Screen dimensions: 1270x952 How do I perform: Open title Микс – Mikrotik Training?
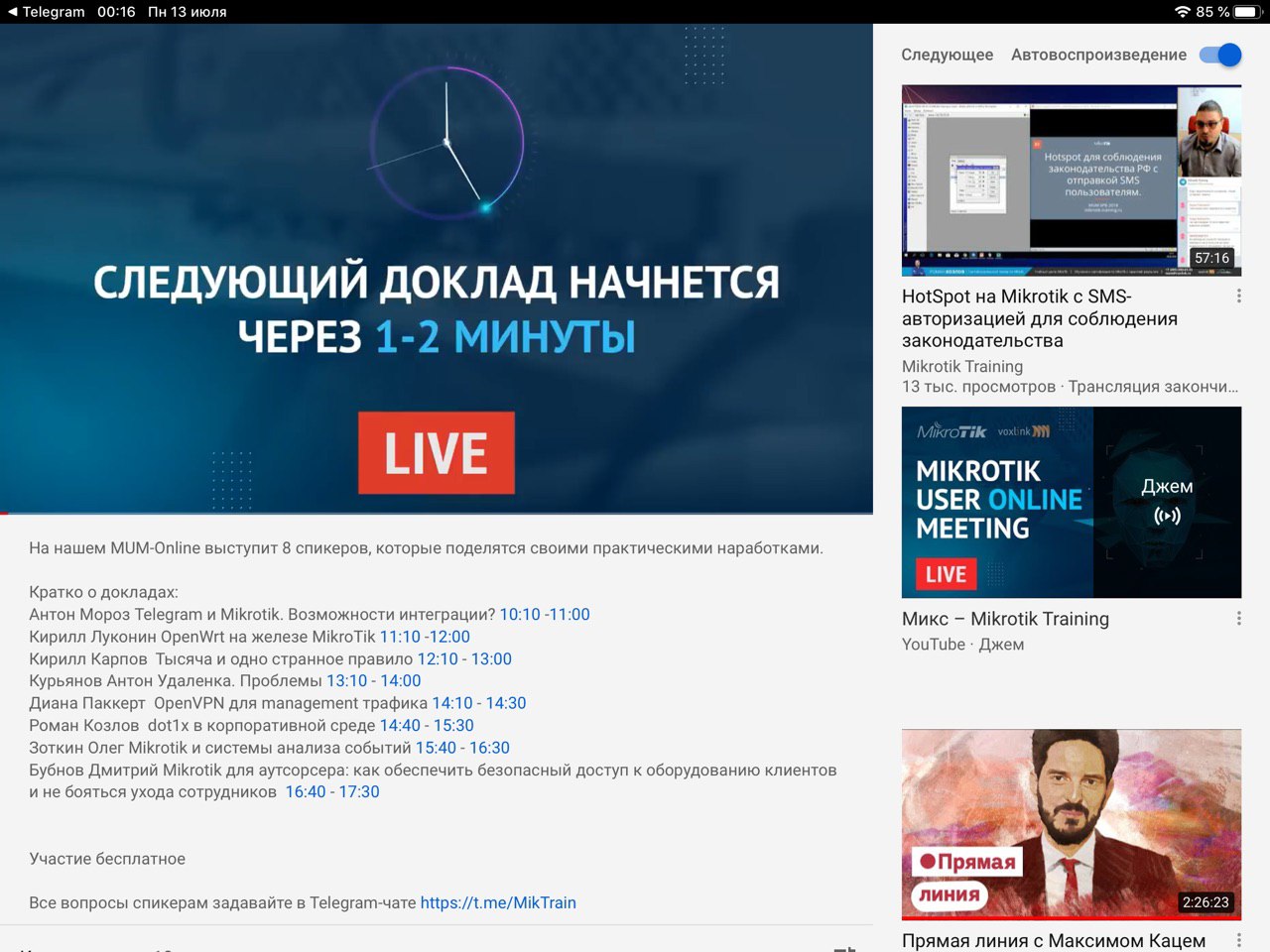coord(1005,619)
